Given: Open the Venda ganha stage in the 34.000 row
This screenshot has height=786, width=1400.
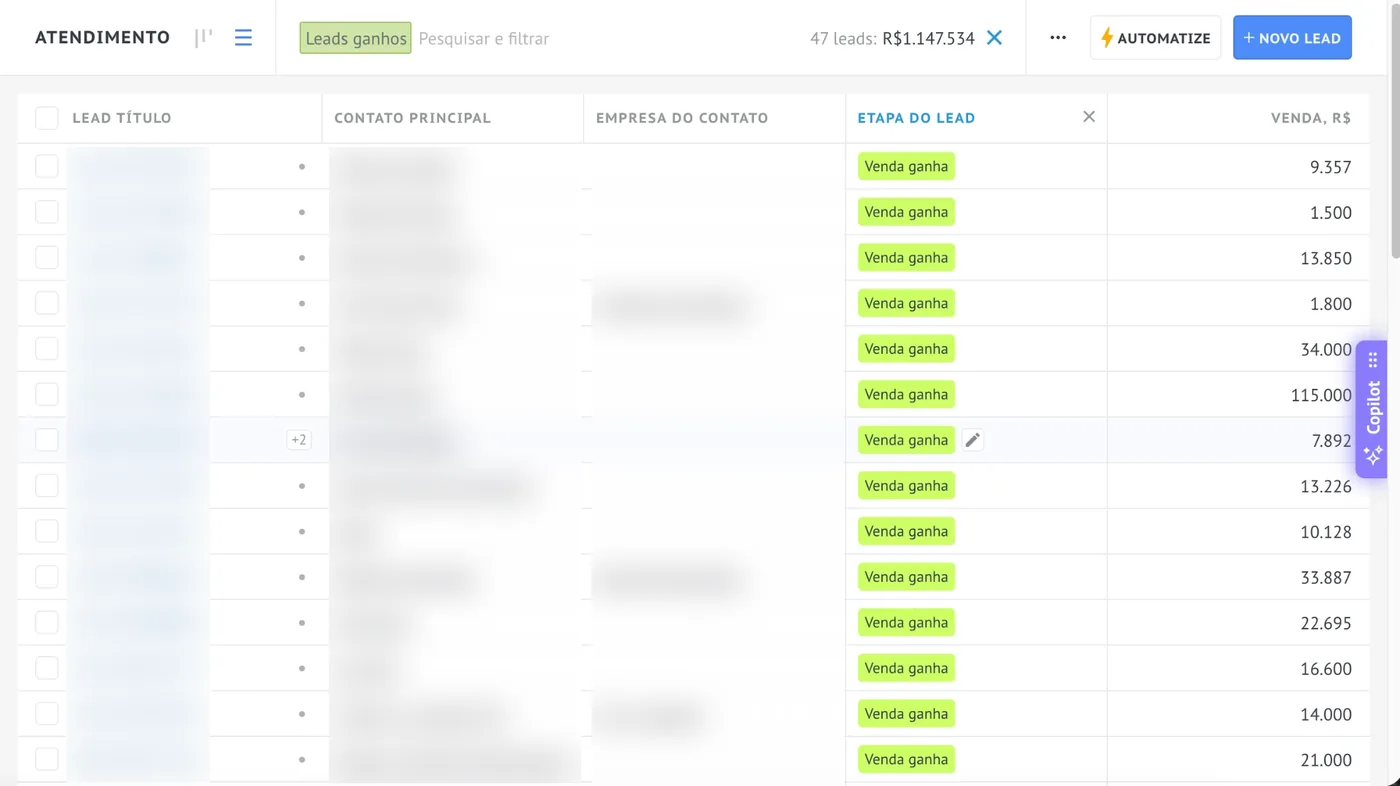Looking at the screenshot, I should click(x=906, y=349).
